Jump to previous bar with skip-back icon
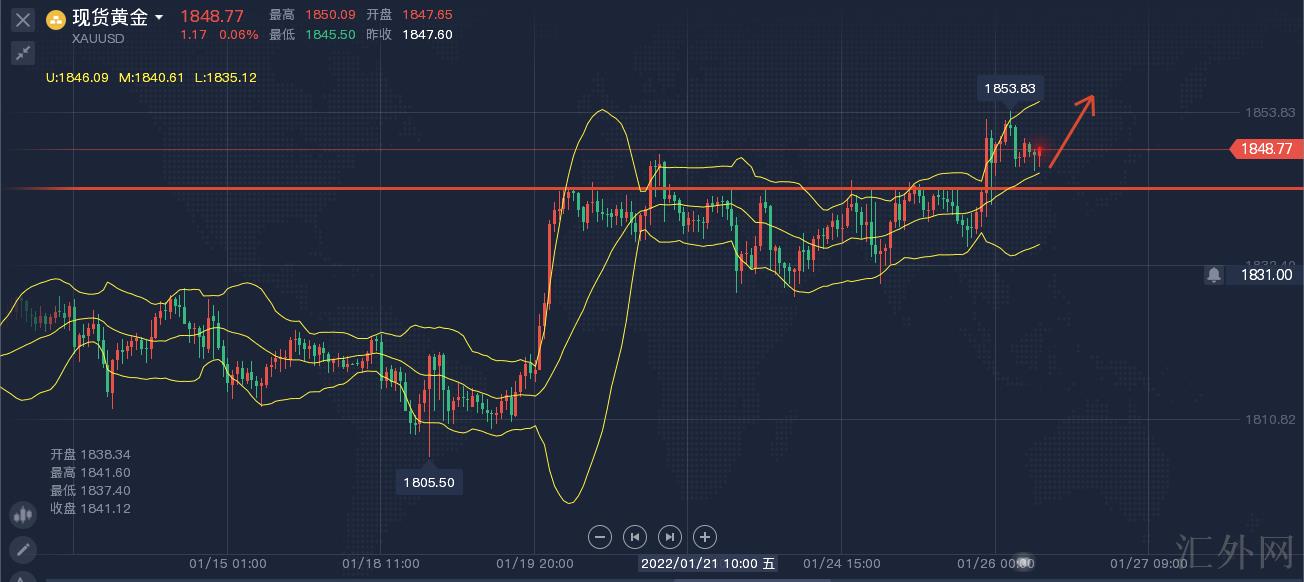The height and width of the screenshot is (582, 1304). point(635,537)
